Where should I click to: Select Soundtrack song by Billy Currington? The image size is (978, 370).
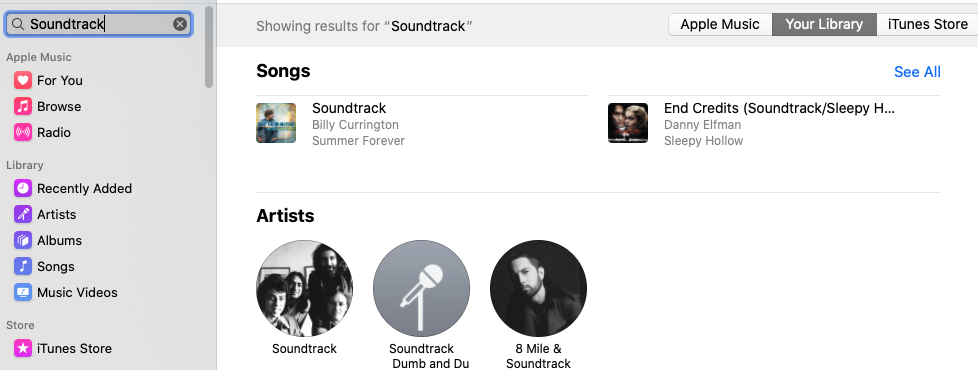point(422,124)
